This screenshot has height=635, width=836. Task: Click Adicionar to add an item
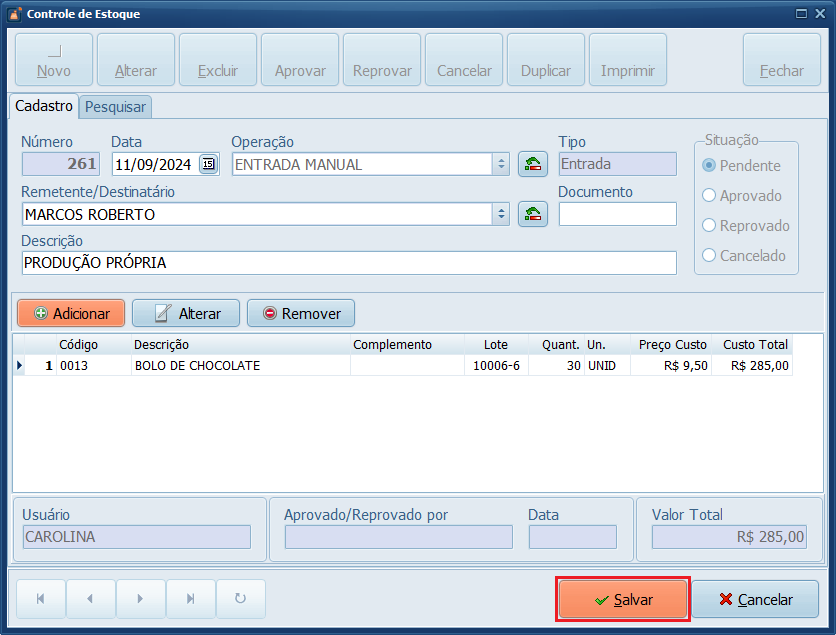(71, 313)
